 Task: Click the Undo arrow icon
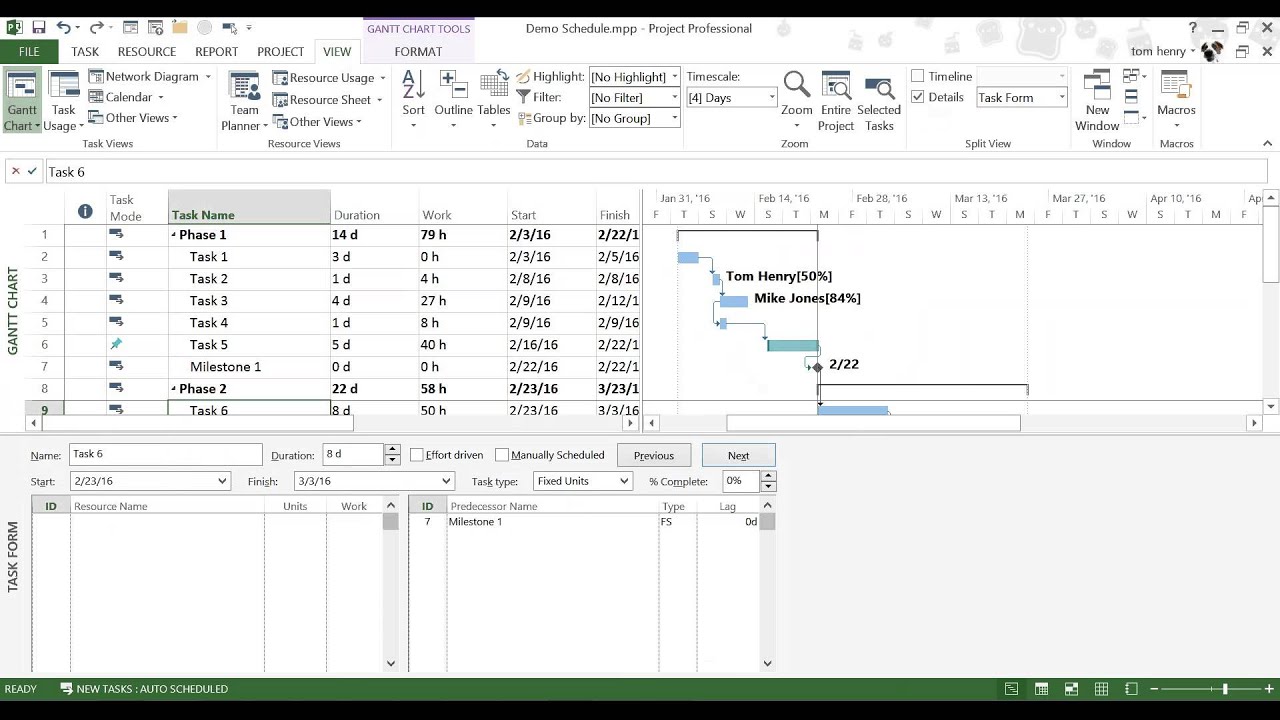pyautogui.click(x=64, y=28)
